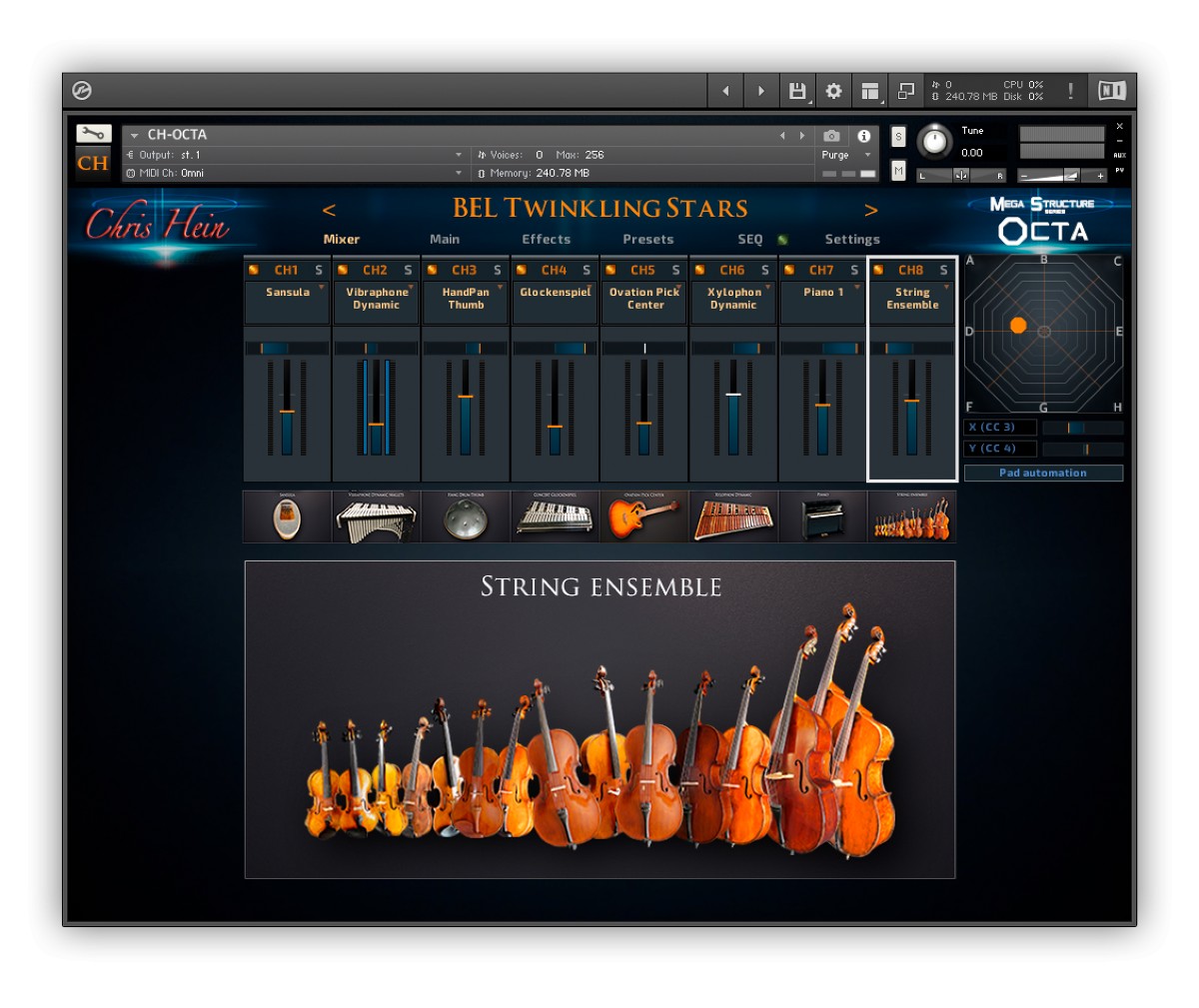Image resolution: width=1199 pixels, height=1008 pixels.
Task: Mute the instrument with the M button
Action: click(x=897, y=171)
